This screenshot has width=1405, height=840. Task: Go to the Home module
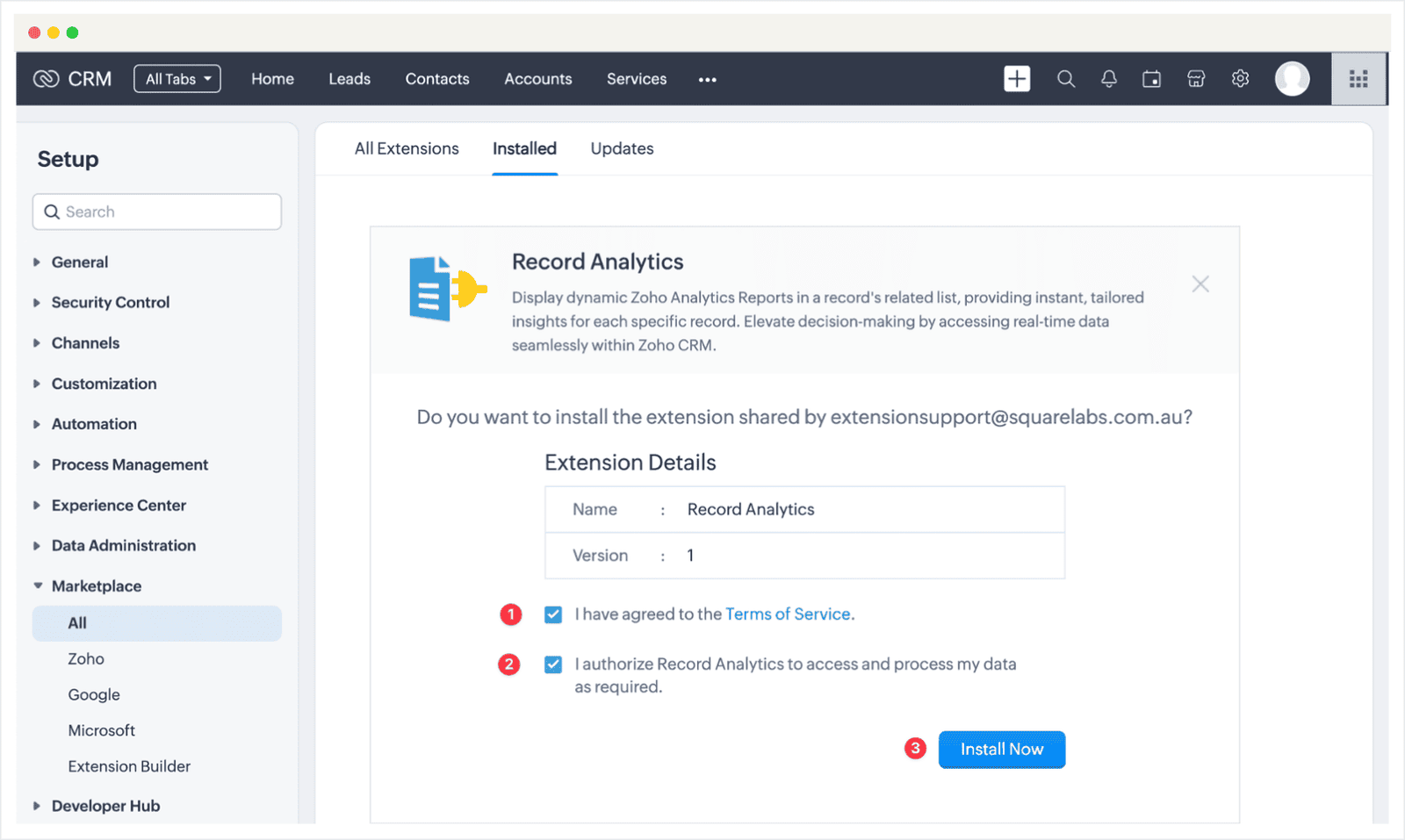[x=272, y=79]
